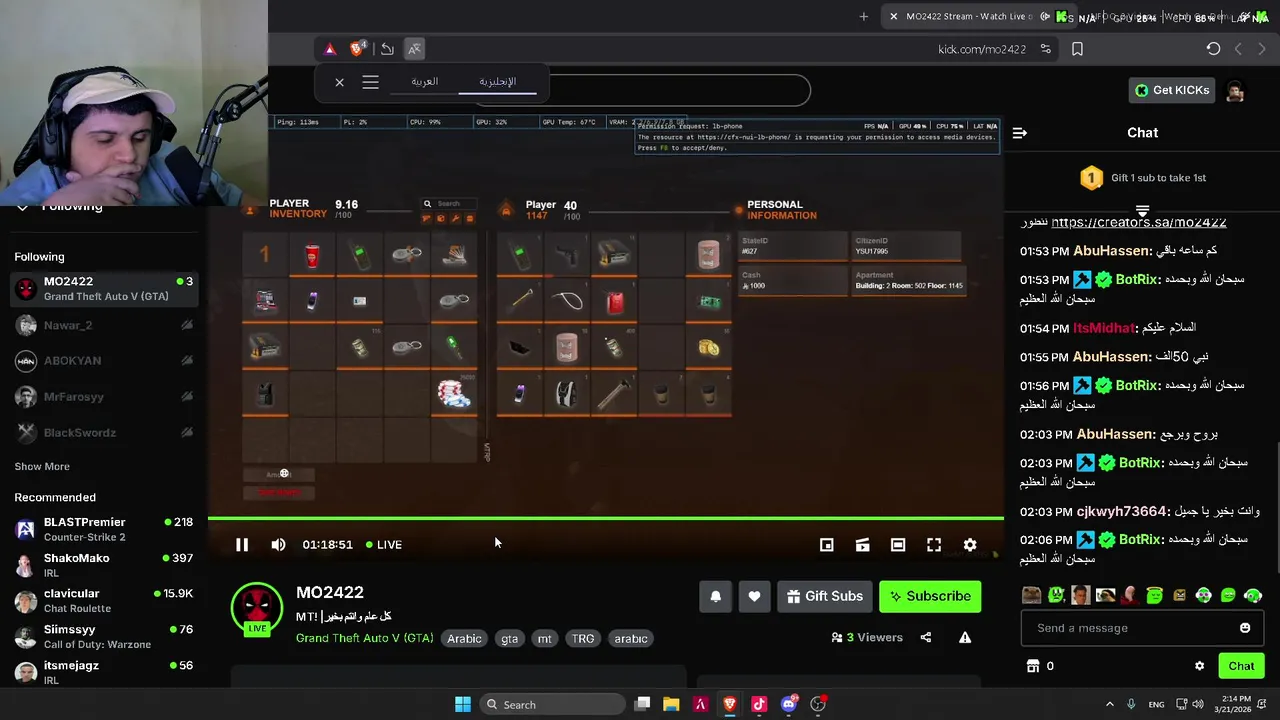Select the TRG tag

pyautogui.click(x=583, y=638)
